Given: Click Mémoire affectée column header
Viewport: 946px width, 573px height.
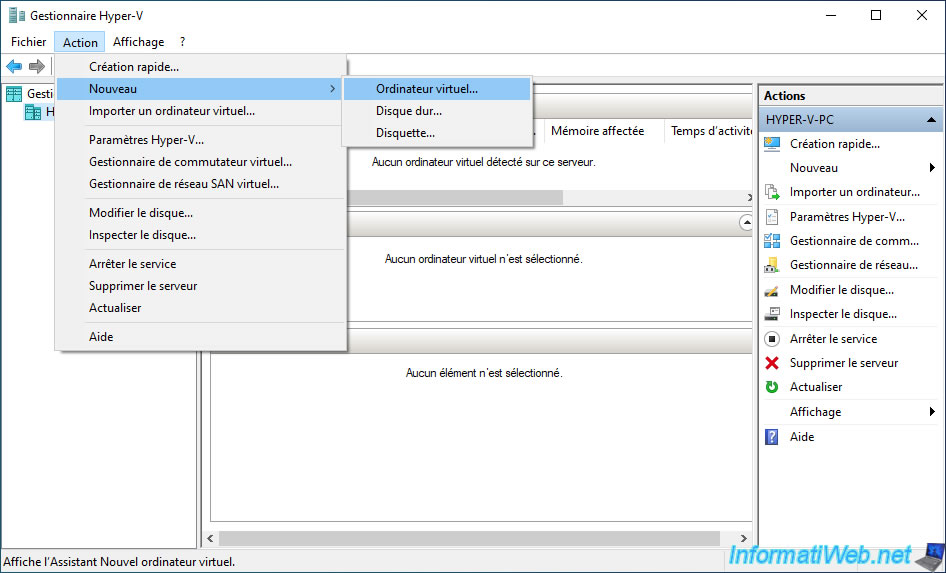Looking at the screenshot, I should tap(597, 131).
